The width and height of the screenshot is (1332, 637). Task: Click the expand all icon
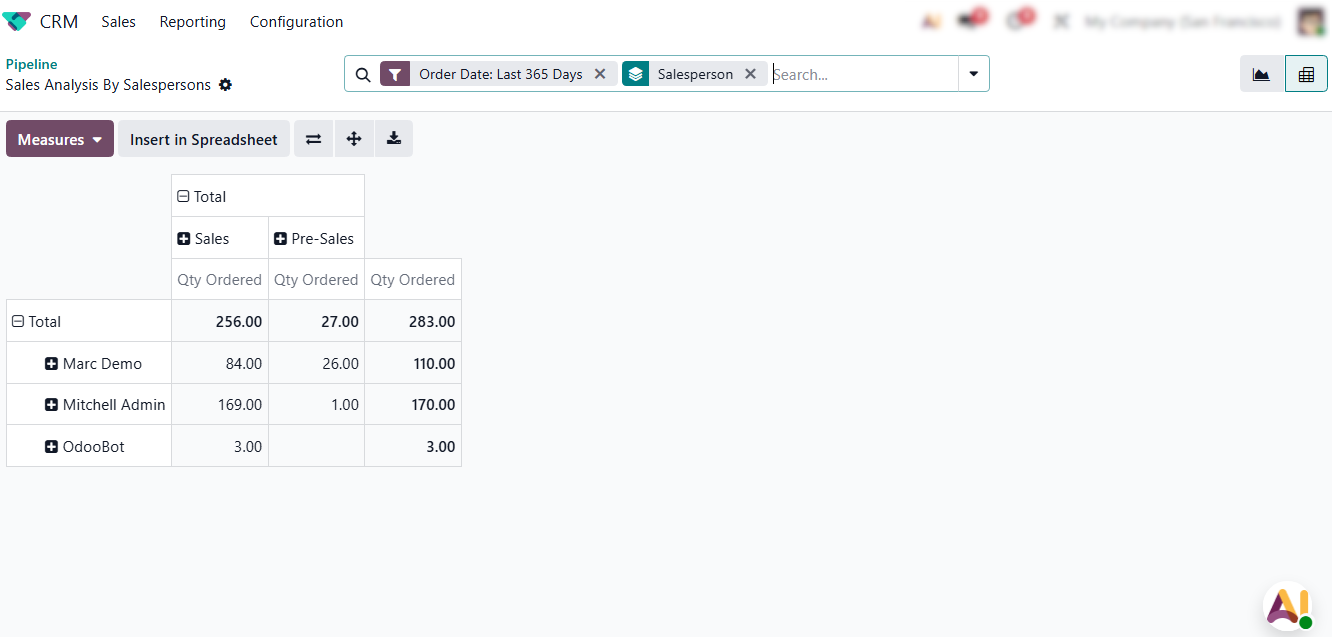[354, 139]
